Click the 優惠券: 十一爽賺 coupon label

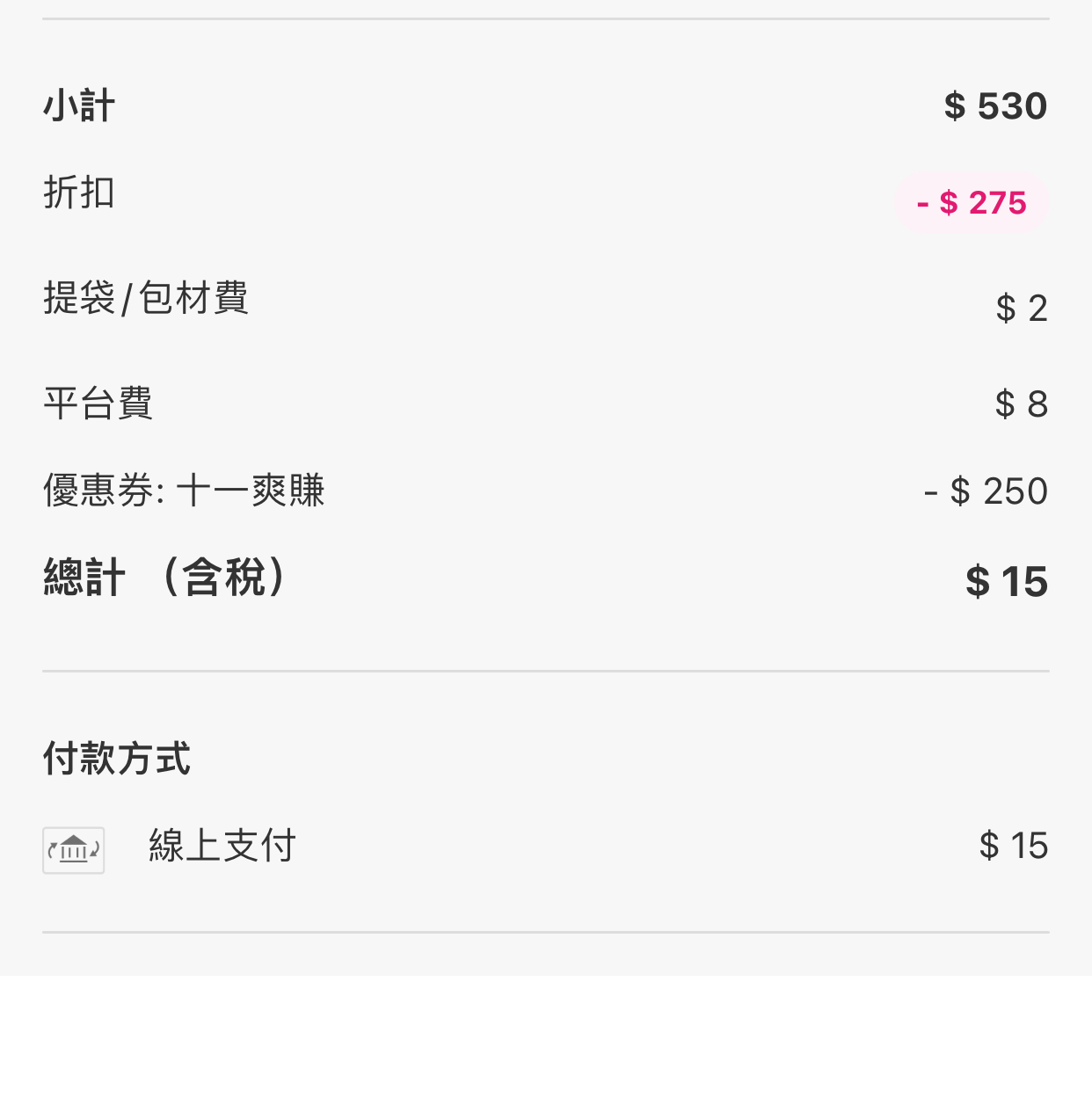[x=184, y=491]
